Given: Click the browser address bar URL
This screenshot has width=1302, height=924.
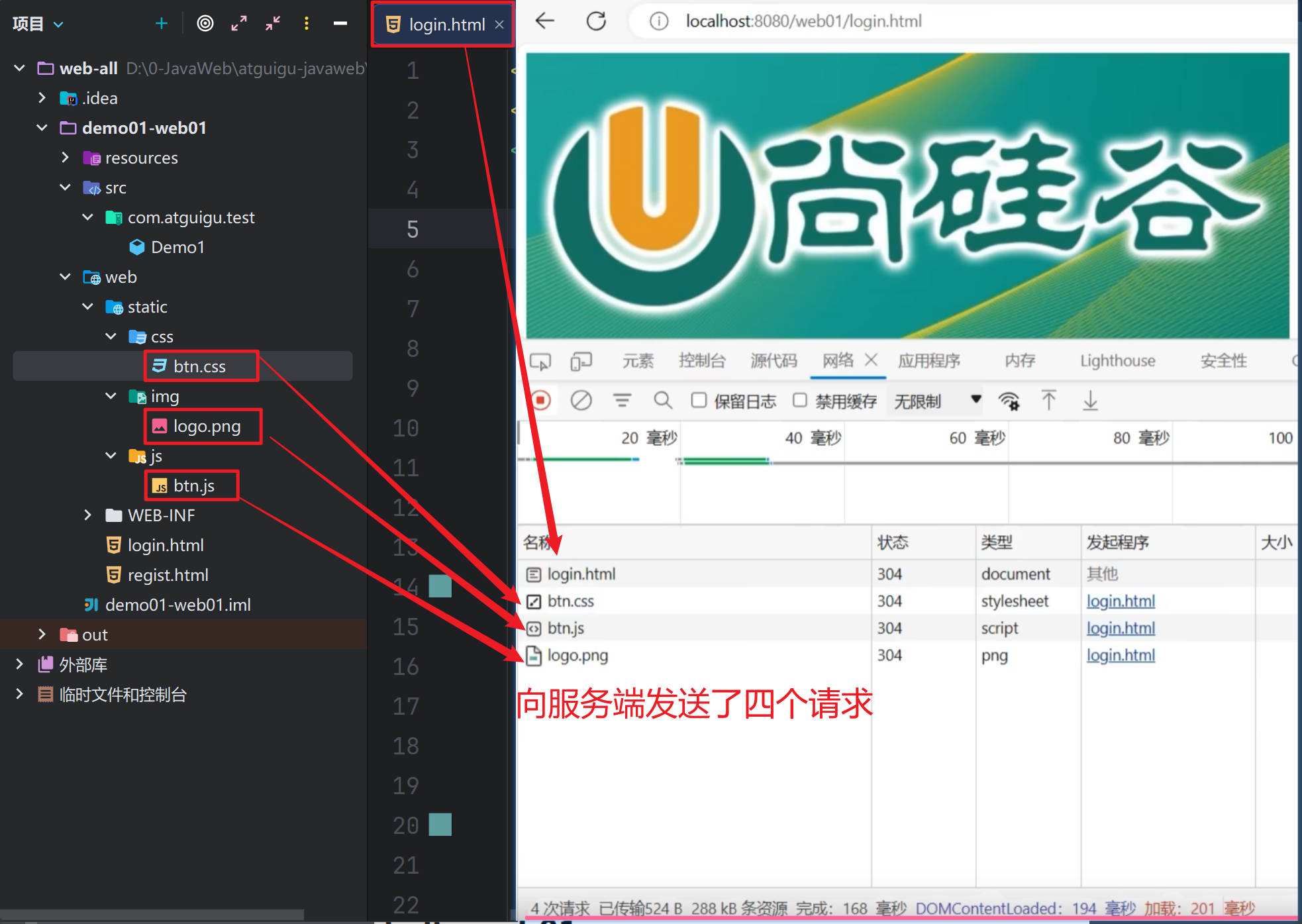Looking at the screenshot, I should (x=803, y=21).
